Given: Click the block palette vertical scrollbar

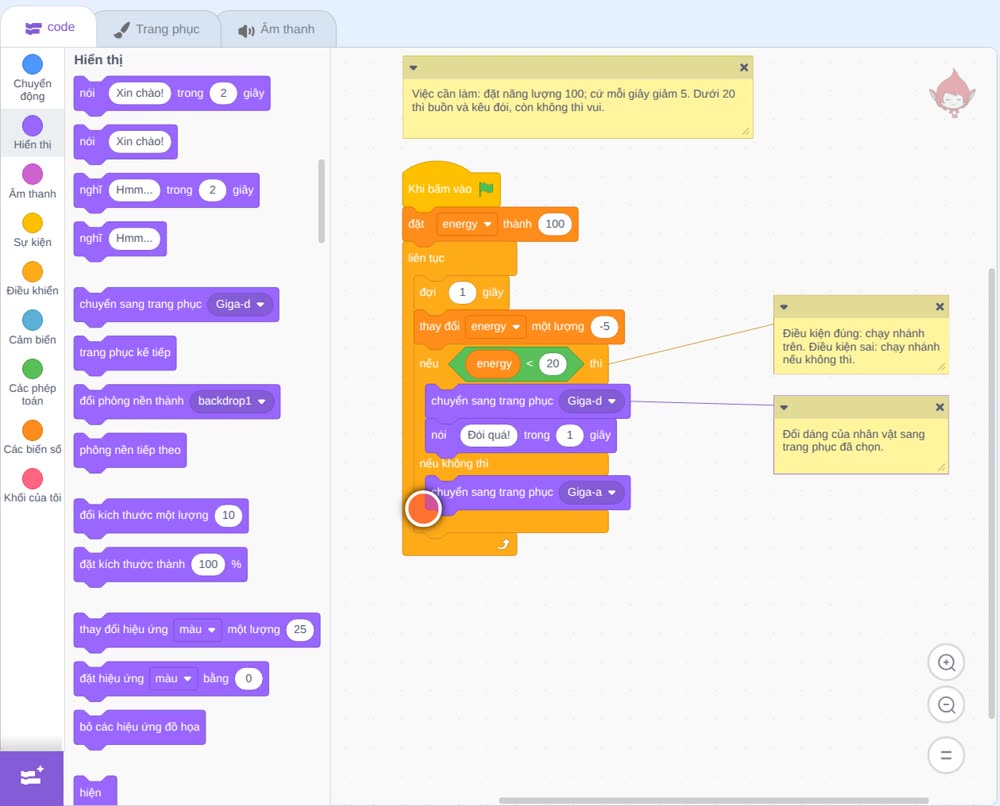Looking at the screenshot, I should tap(321, 201).
